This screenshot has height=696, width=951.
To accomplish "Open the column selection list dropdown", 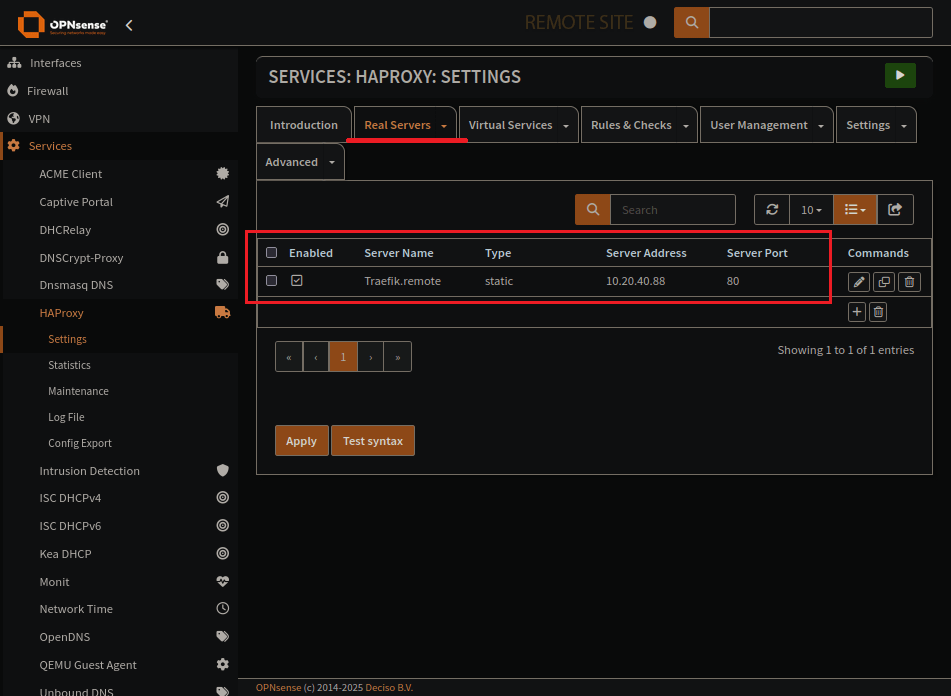I will click(855, 210).
